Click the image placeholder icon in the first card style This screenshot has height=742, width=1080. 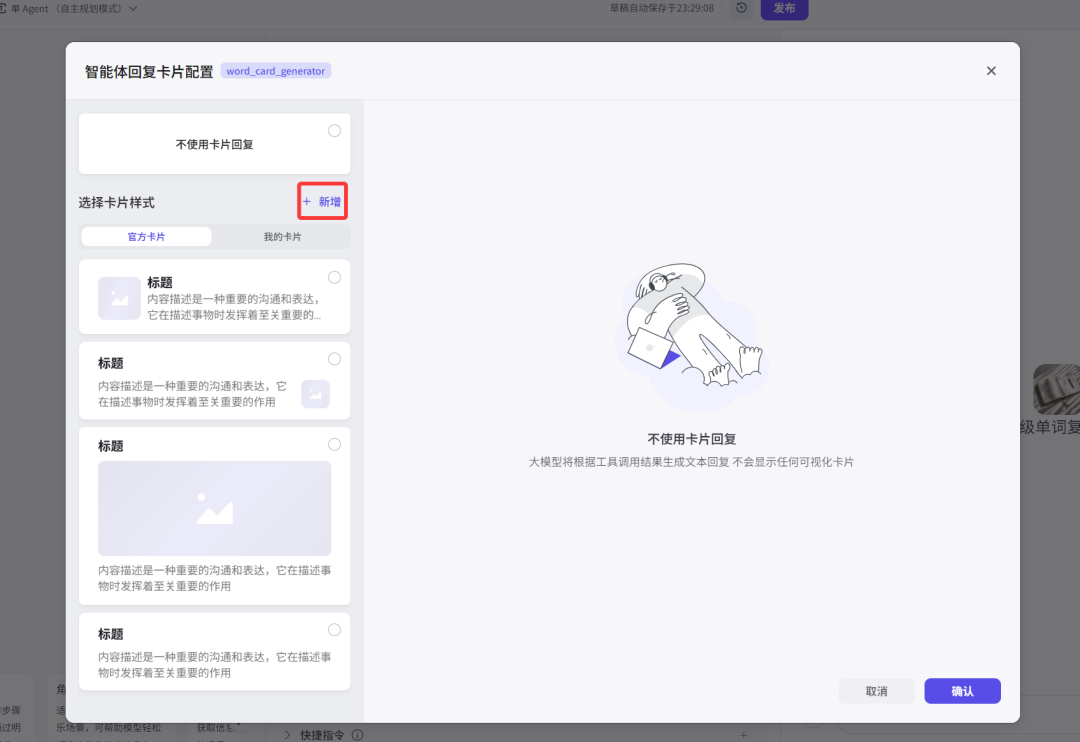coord(119,297)
